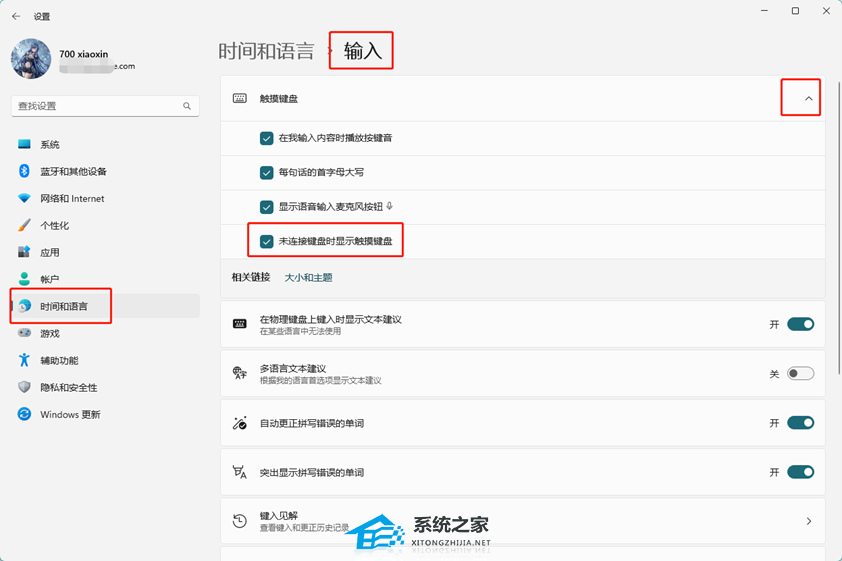The height and width of the screenshot is (561, 842).
Task: Turn off 突出显示拼写错误的单词 toggle
Action: (801, 472)
